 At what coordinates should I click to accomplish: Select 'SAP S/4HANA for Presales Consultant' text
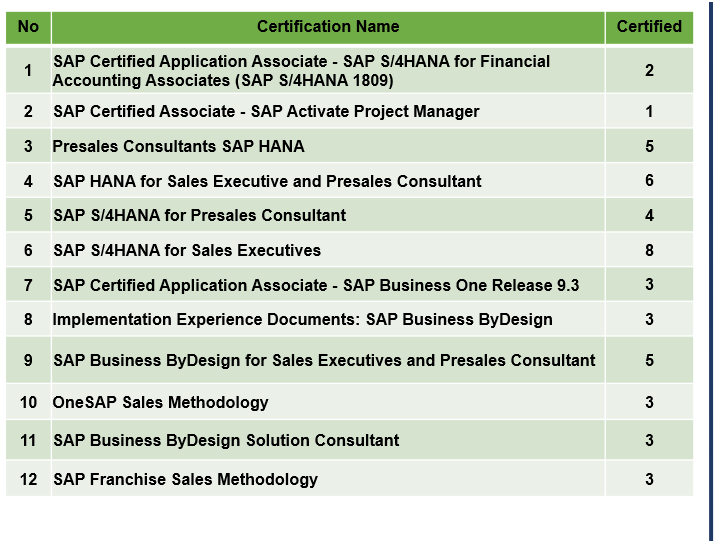tap(199, 216)
